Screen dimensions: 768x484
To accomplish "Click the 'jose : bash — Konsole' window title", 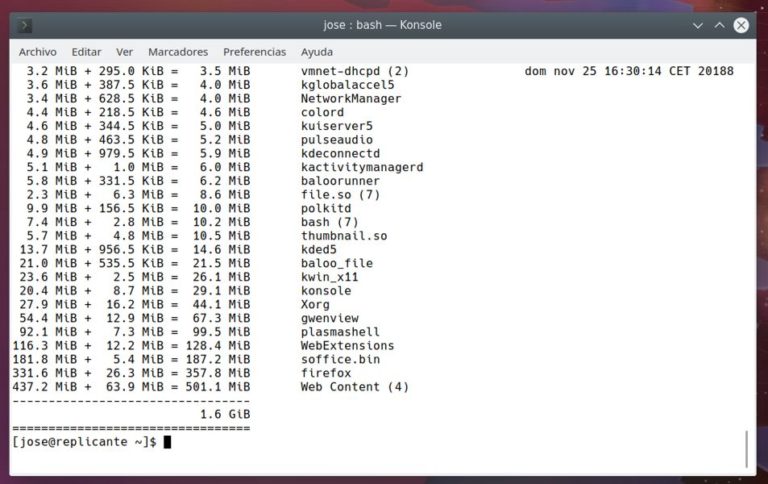I will [383, 25].
